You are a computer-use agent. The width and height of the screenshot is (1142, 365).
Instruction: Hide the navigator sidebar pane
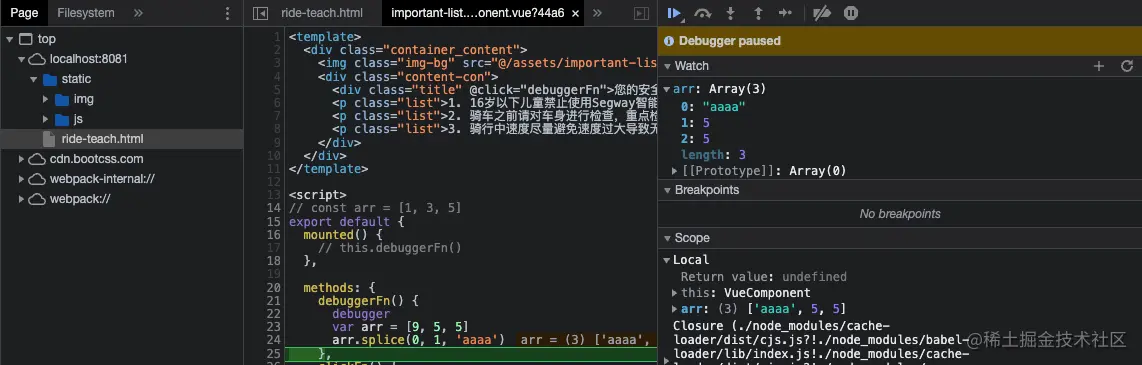click(x=260, y=13)
